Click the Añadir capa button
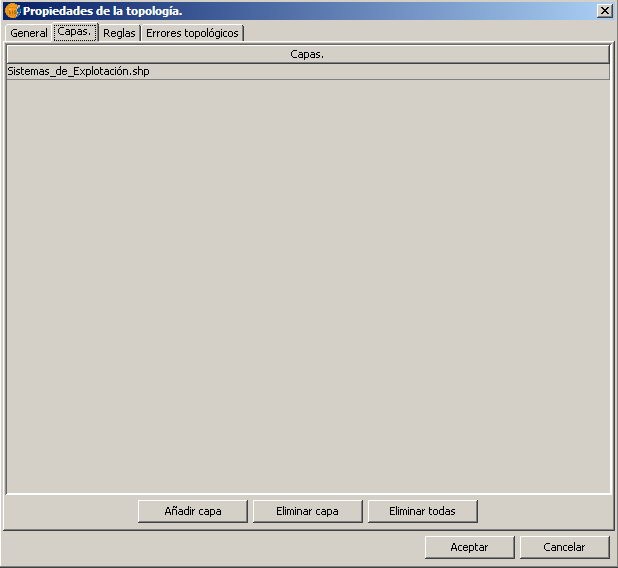Image resolution: width=618 pixels, height=568 pixels. point(193,511)
